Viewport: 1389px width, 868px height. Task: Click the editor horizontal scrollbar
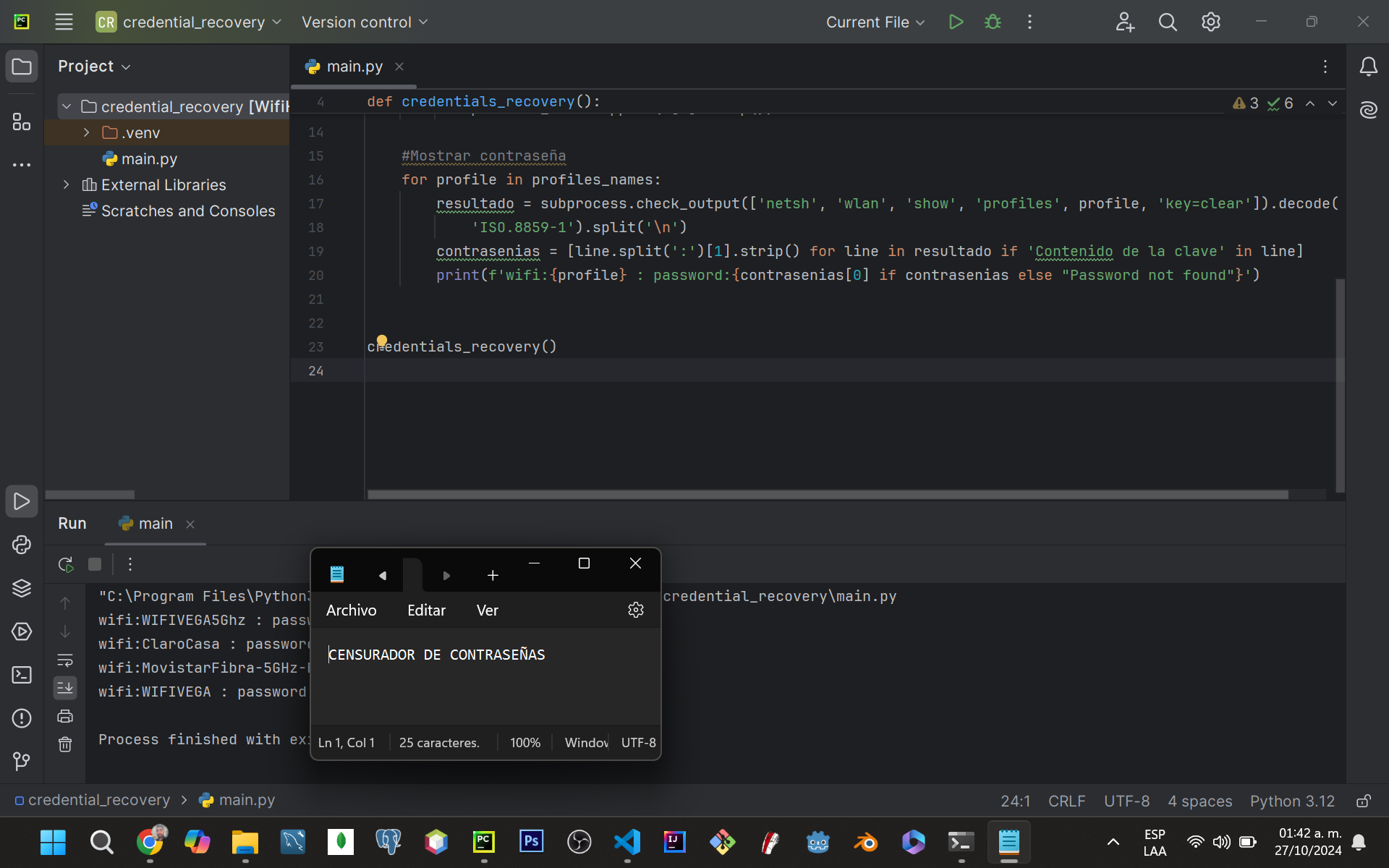point(827,495)
